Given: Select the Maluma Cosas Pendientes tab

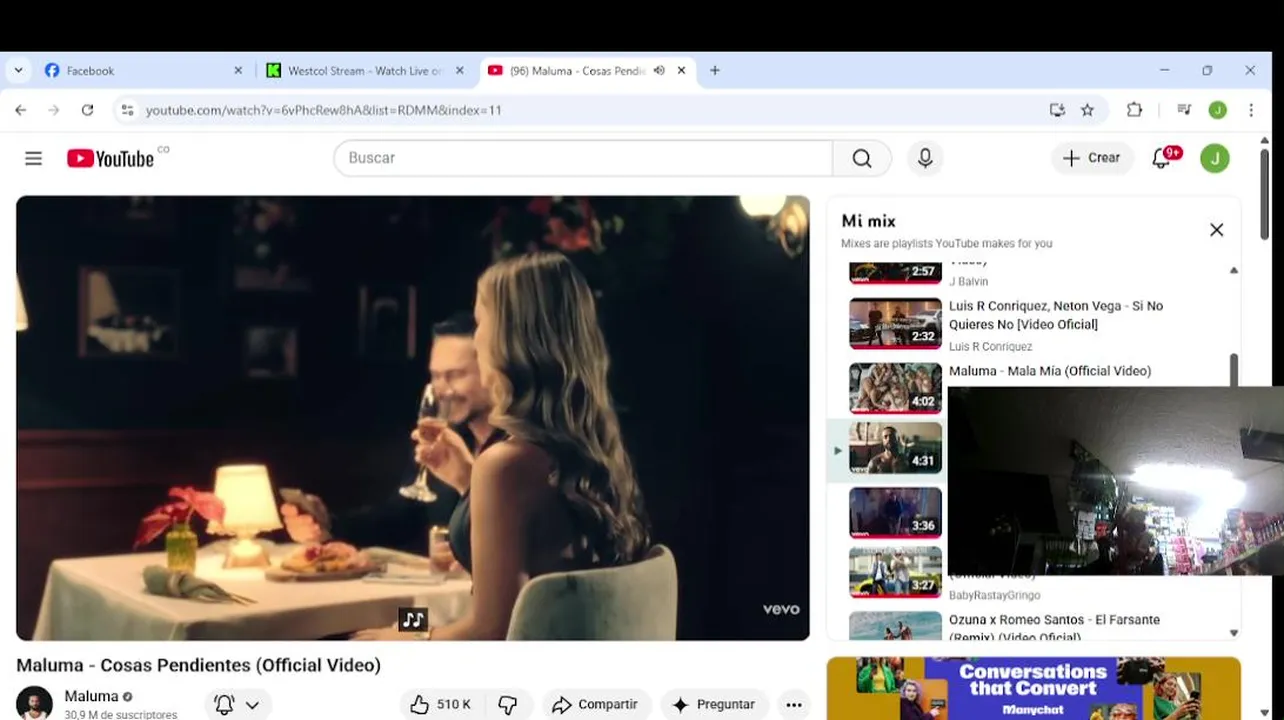Looking at the screenshot, I should [576, 71].
